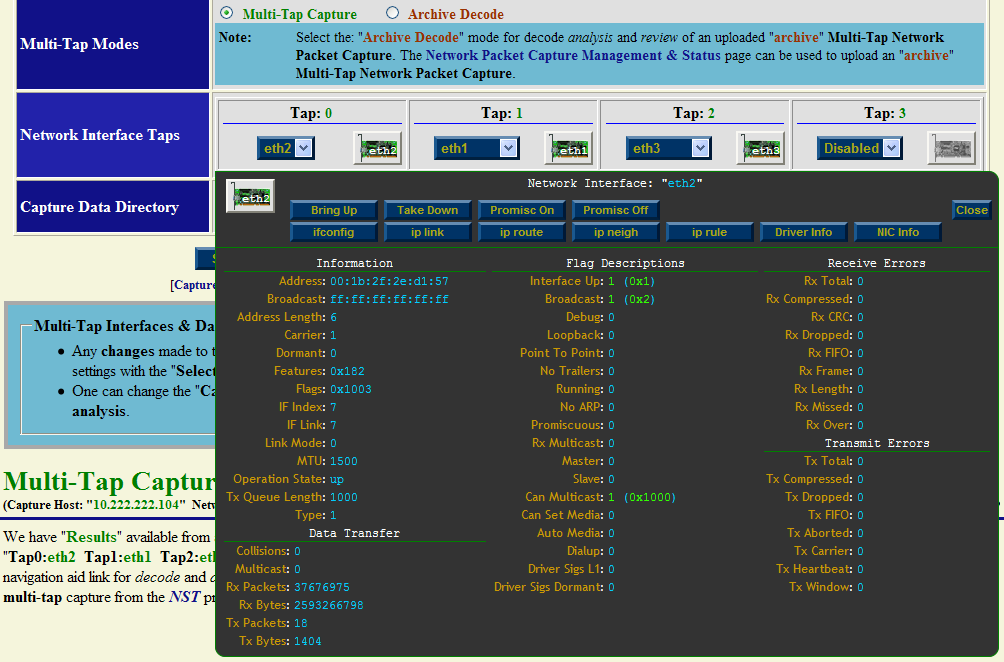Screen dimensions: 1004x662
Task: Open the Tap 0 interface dropdown (eth2)
Action: [x=285, y=149]
